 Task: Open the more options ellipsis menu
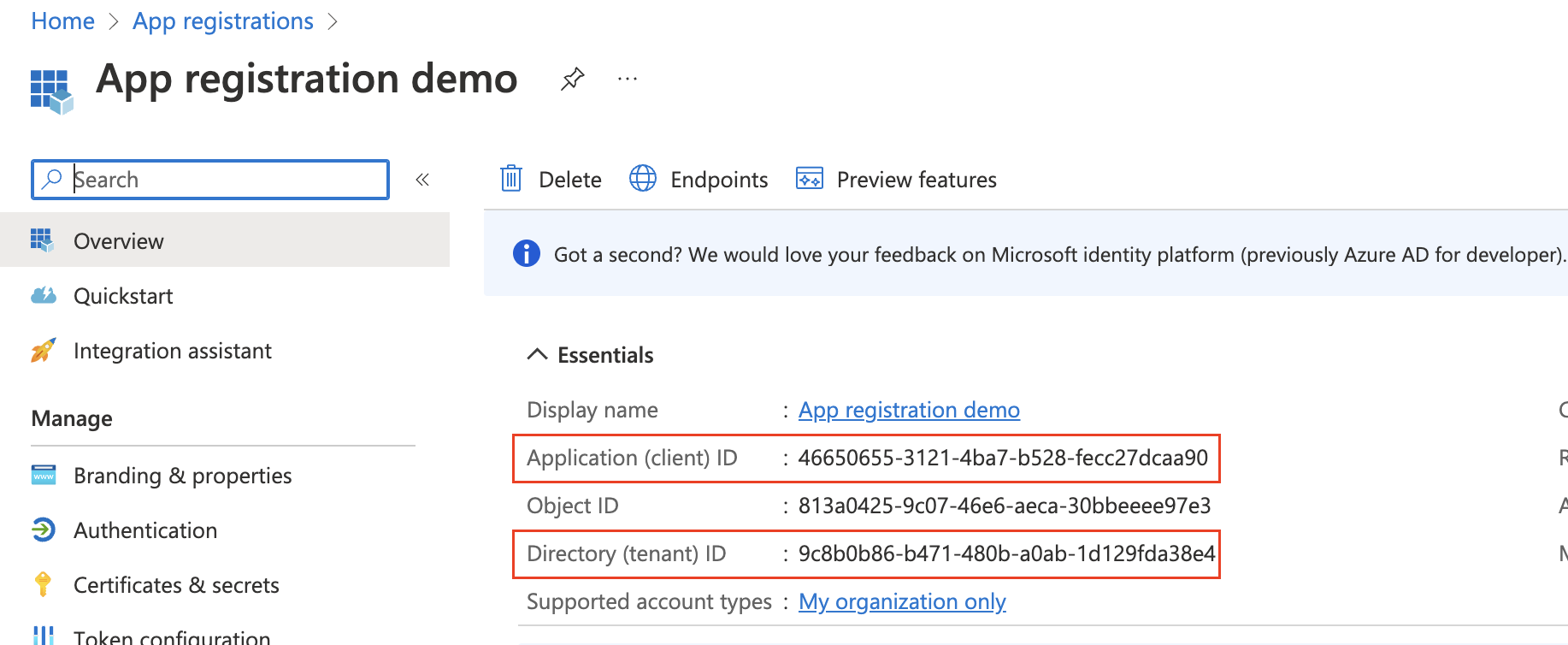628,79
